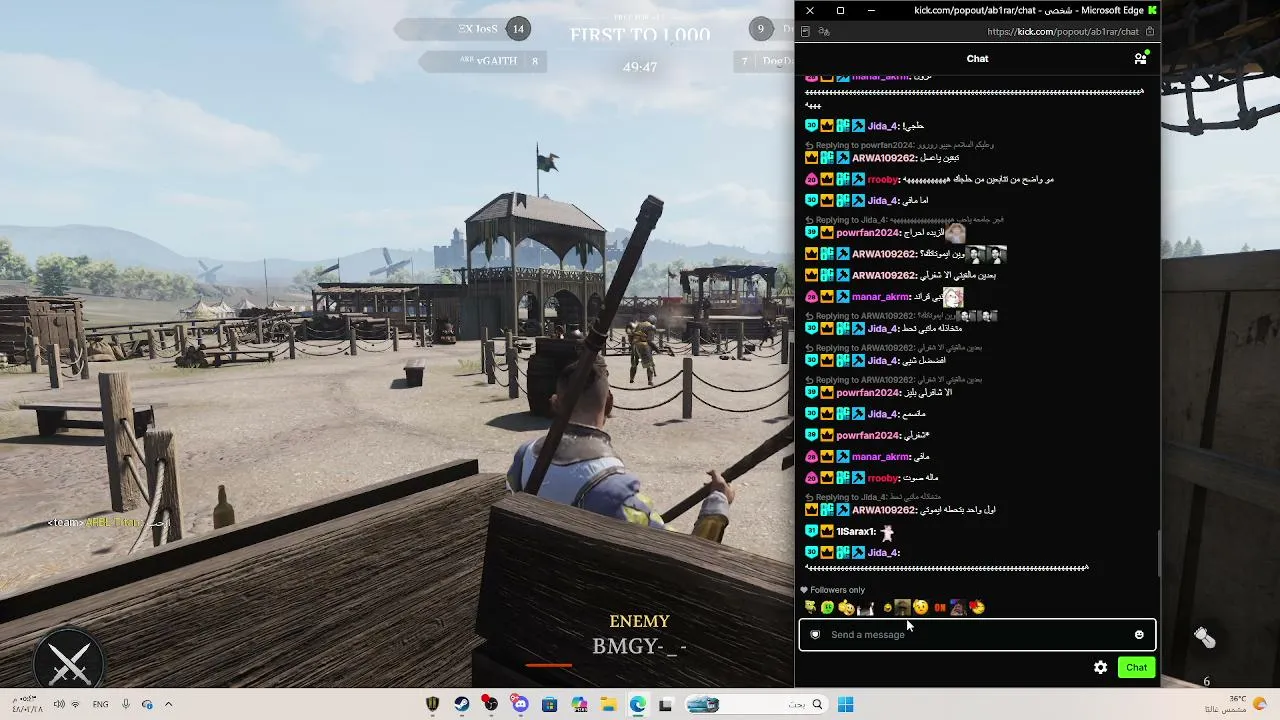Show hidden system tray icons
This screenshot has width=1280, height=720.
168,705
